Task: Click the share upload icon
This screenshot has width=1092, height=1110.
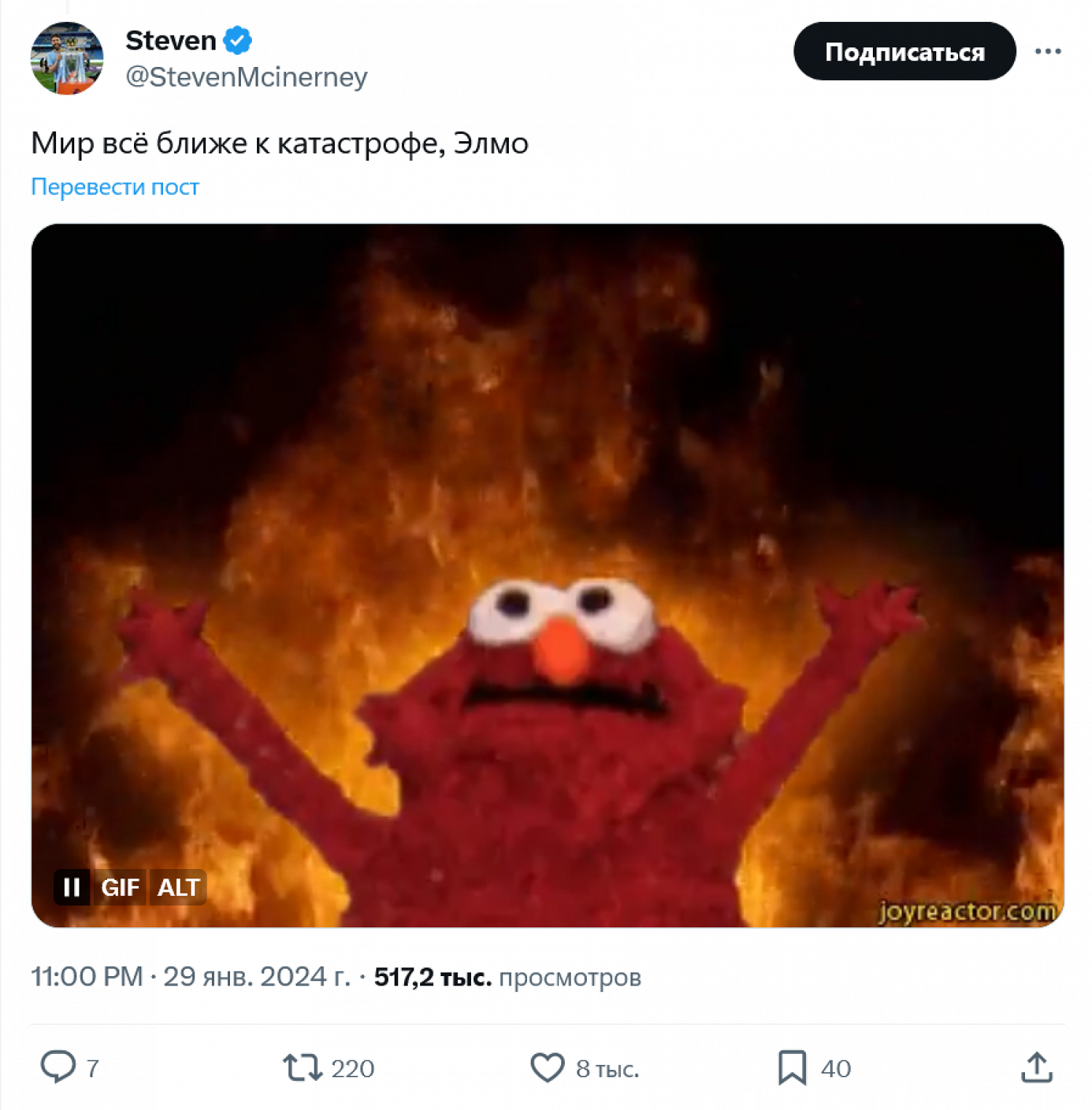Action: [x=1037, y=1067]
